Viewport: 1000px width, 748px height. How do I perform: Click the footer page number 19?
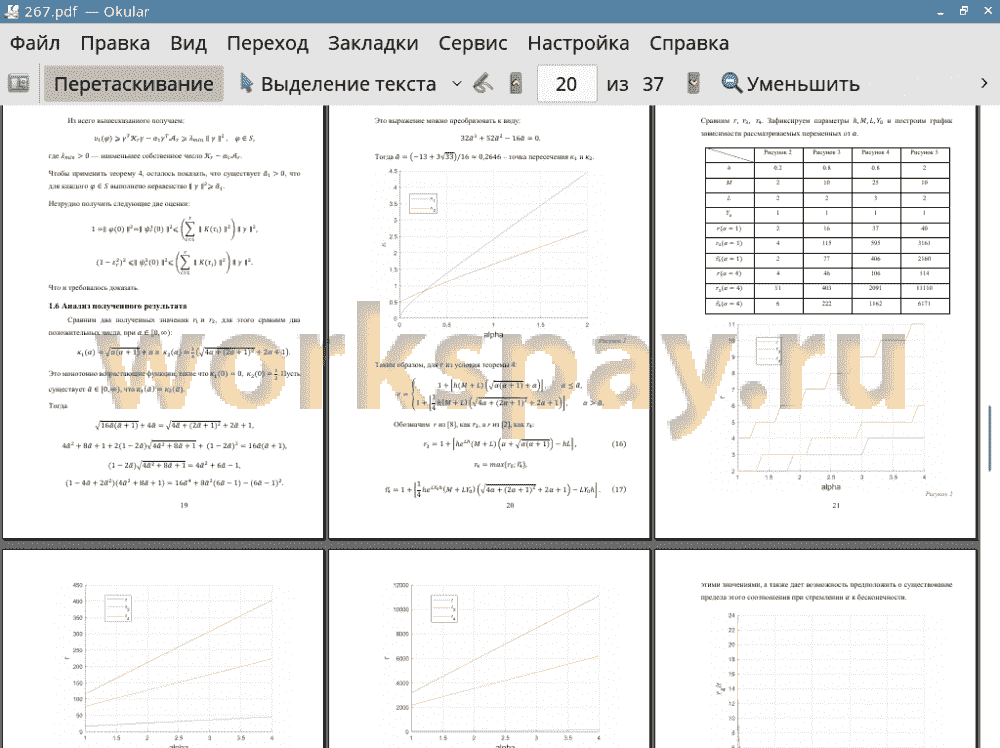pos(184,505)
